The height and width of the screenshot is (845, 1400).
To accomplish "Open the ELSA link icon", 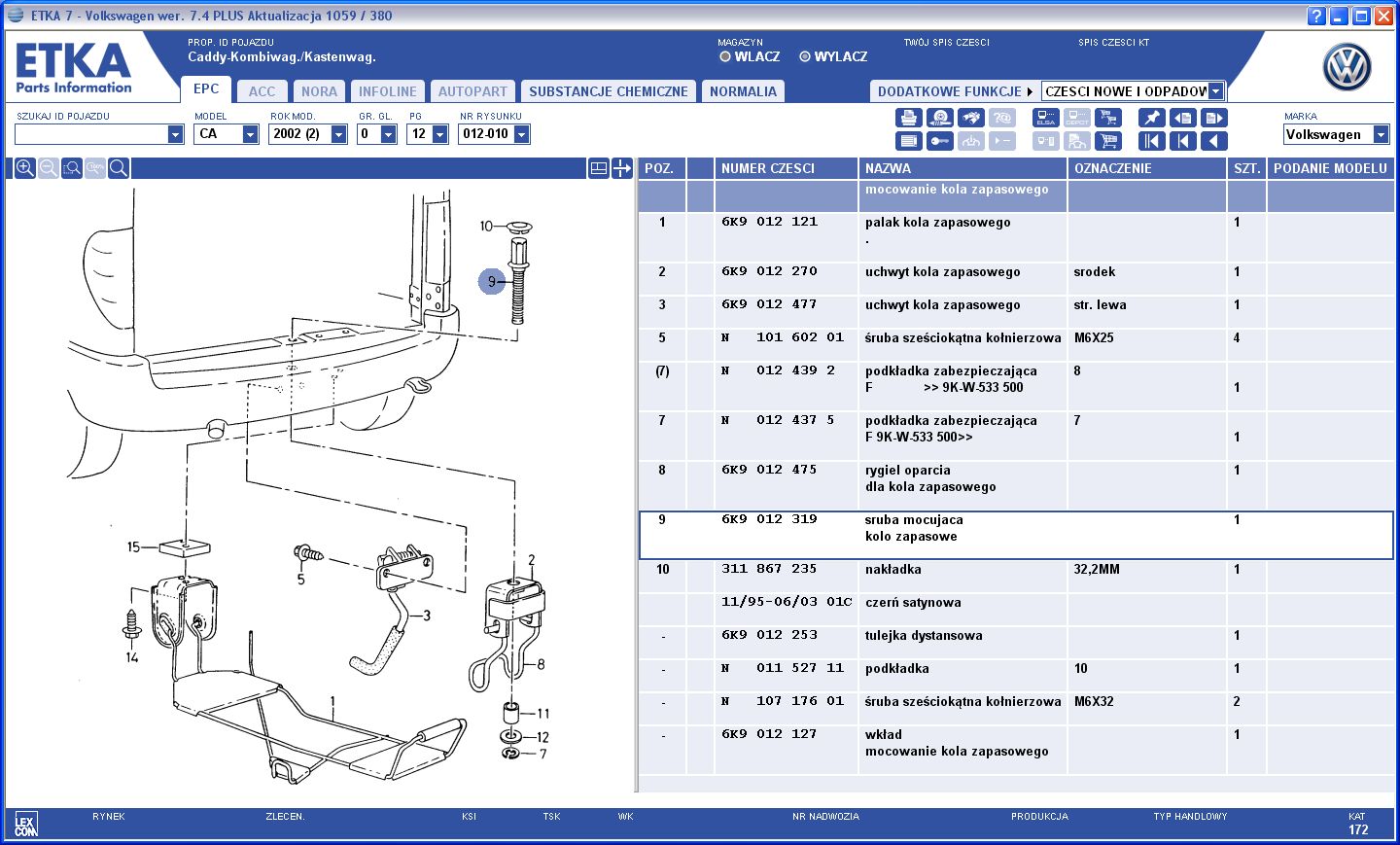I will tap(1046, 118).
